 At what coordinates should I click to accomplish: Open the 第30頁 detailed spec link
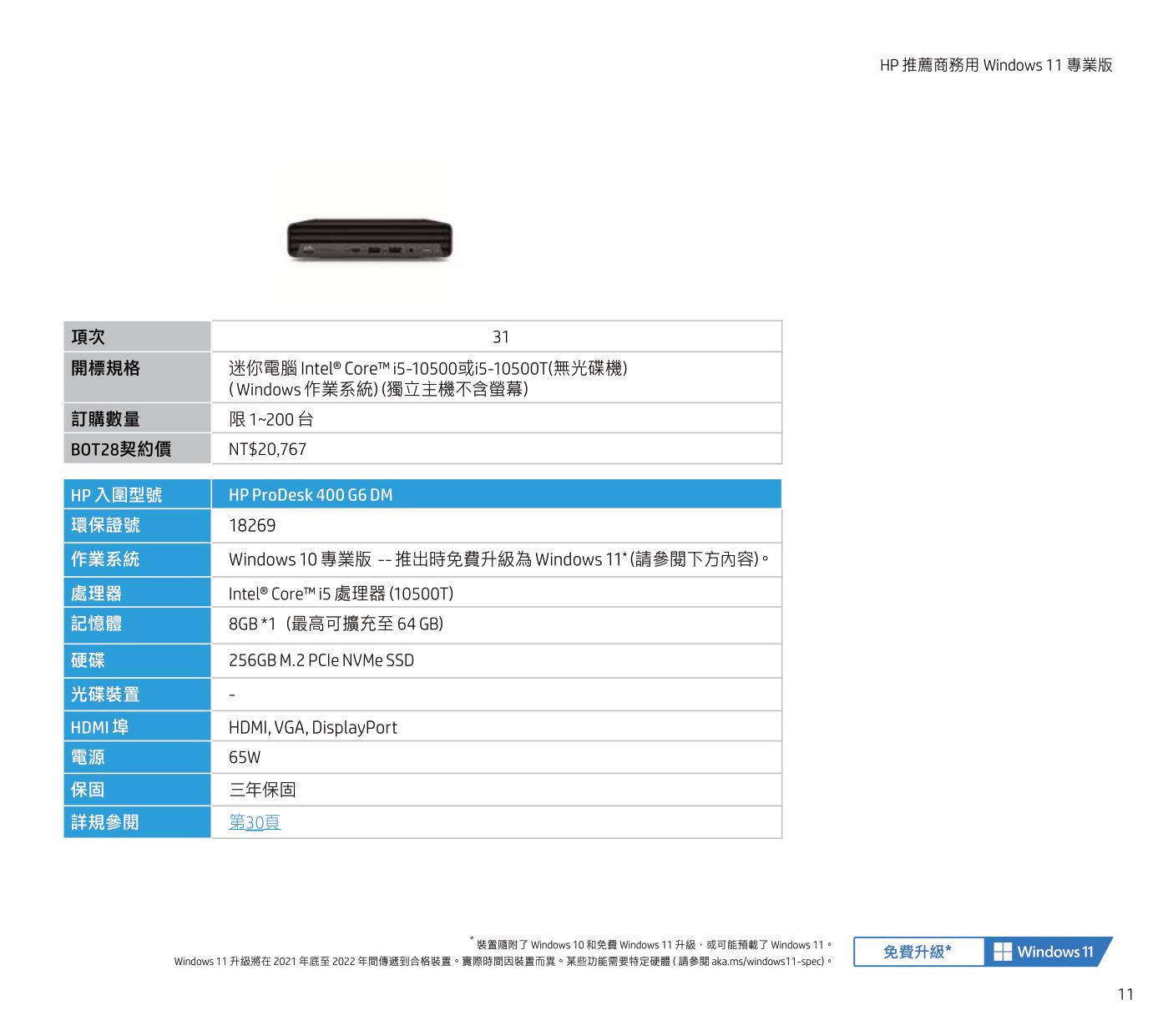(255, 822)
